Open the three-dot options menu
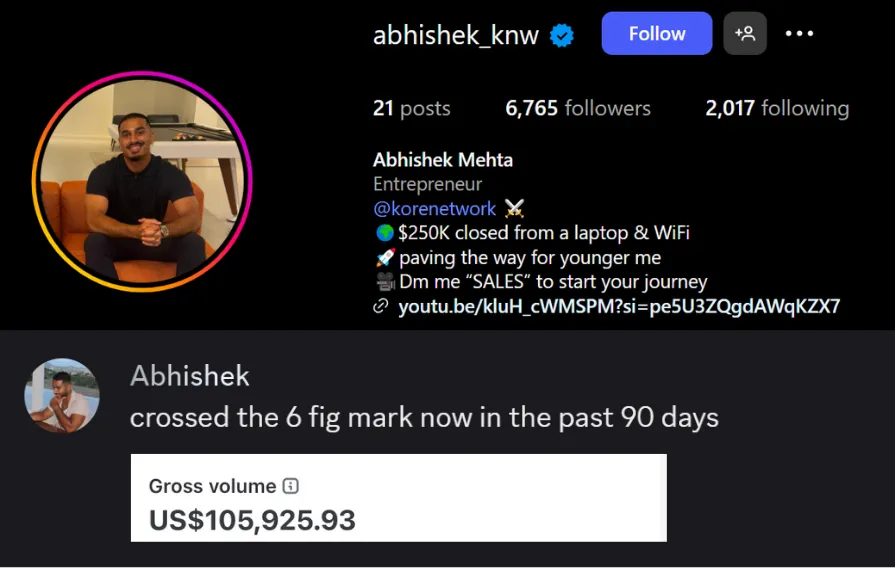 [x=799, y=34]
